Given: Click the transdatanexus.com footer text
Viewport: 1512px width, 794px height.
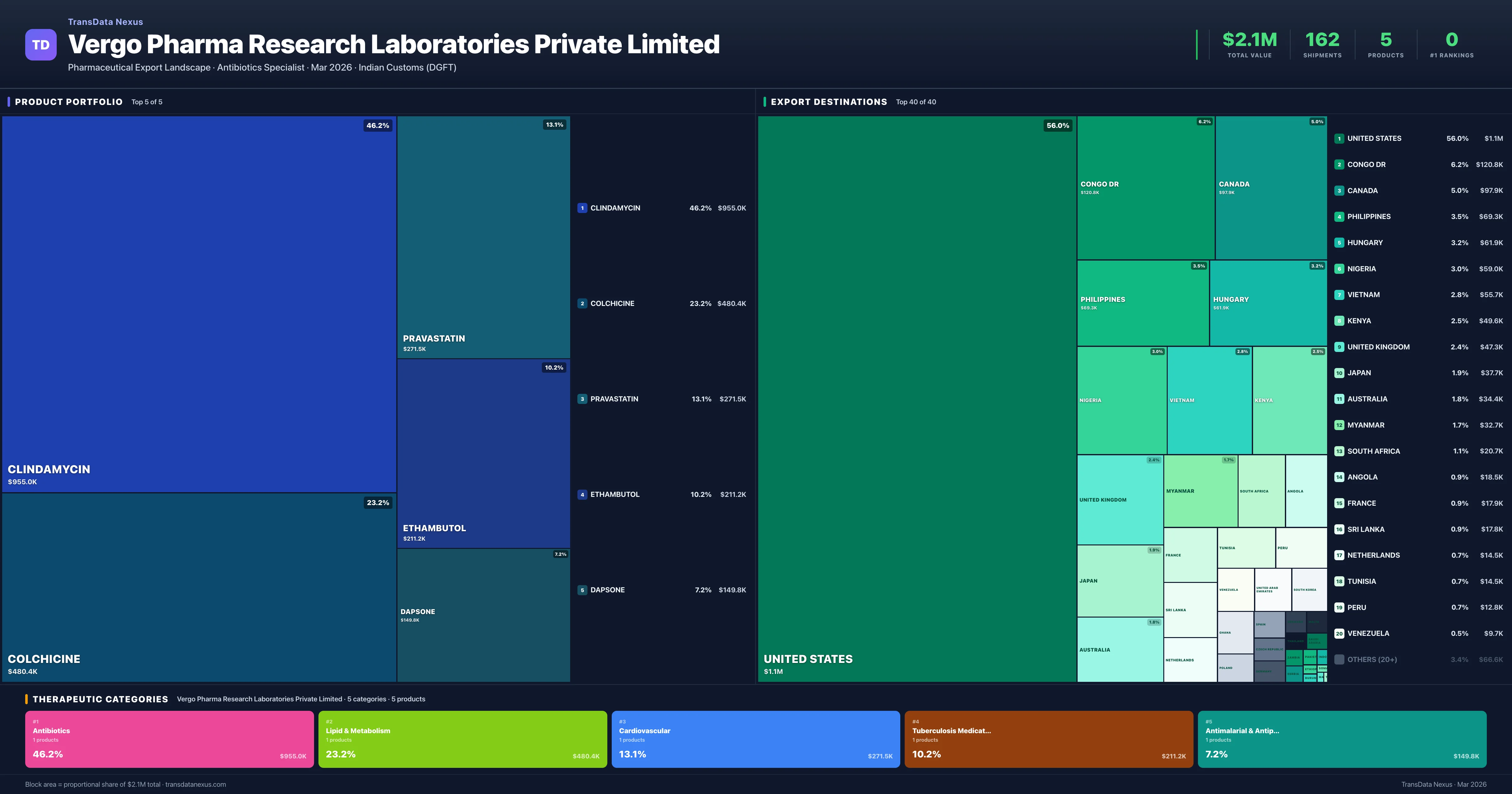Looking at the screenshot, I should point(195,785).
